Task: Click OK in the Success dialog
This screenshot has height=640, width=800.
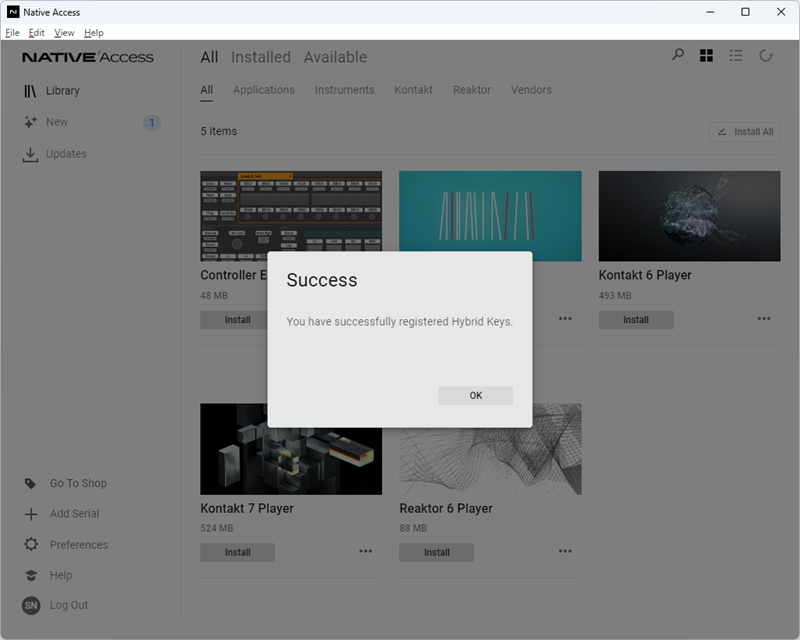Action: pos(476,396)
